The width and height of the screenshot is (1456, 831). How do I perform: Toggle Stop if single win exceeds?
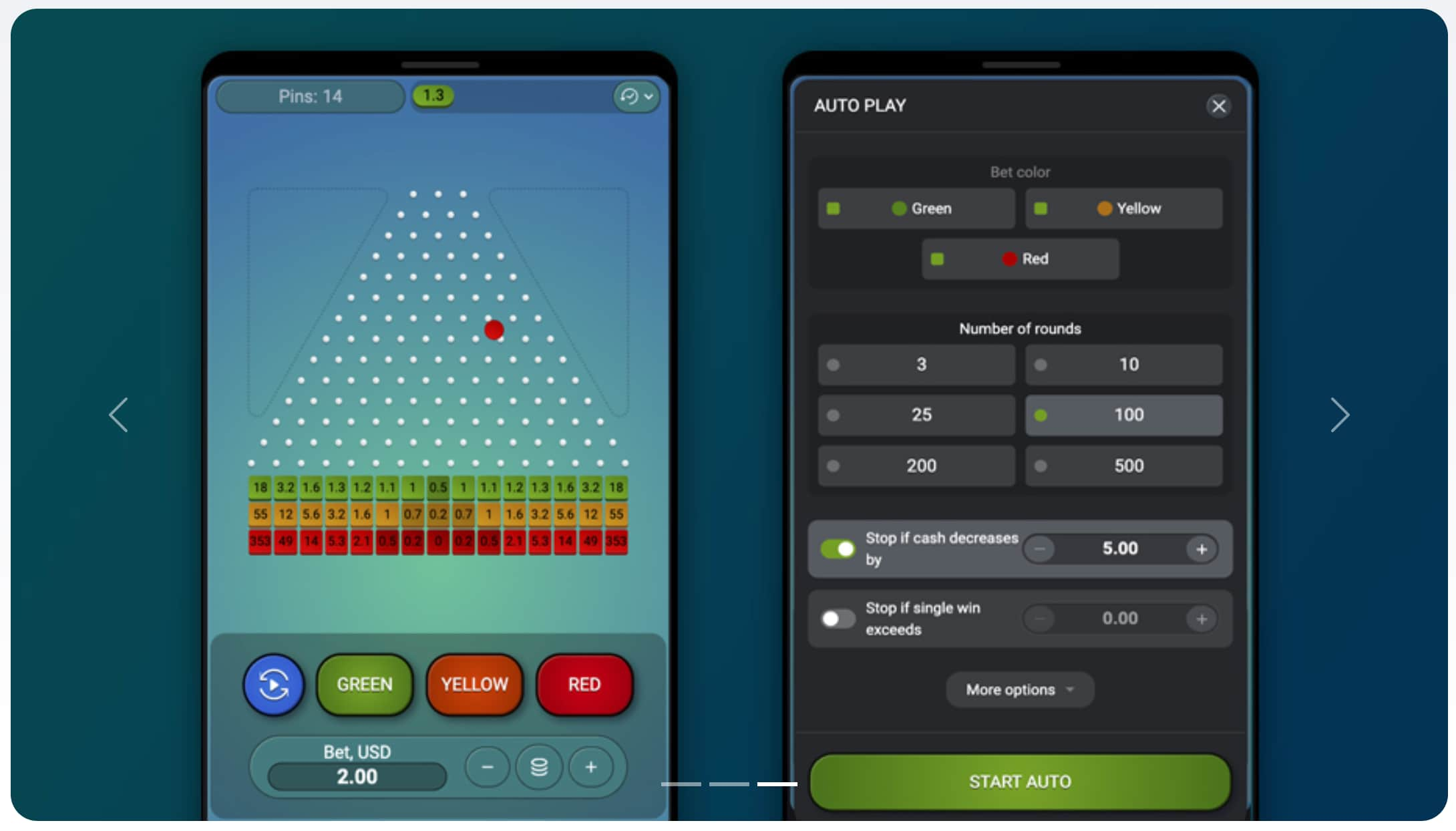[838, 617]
